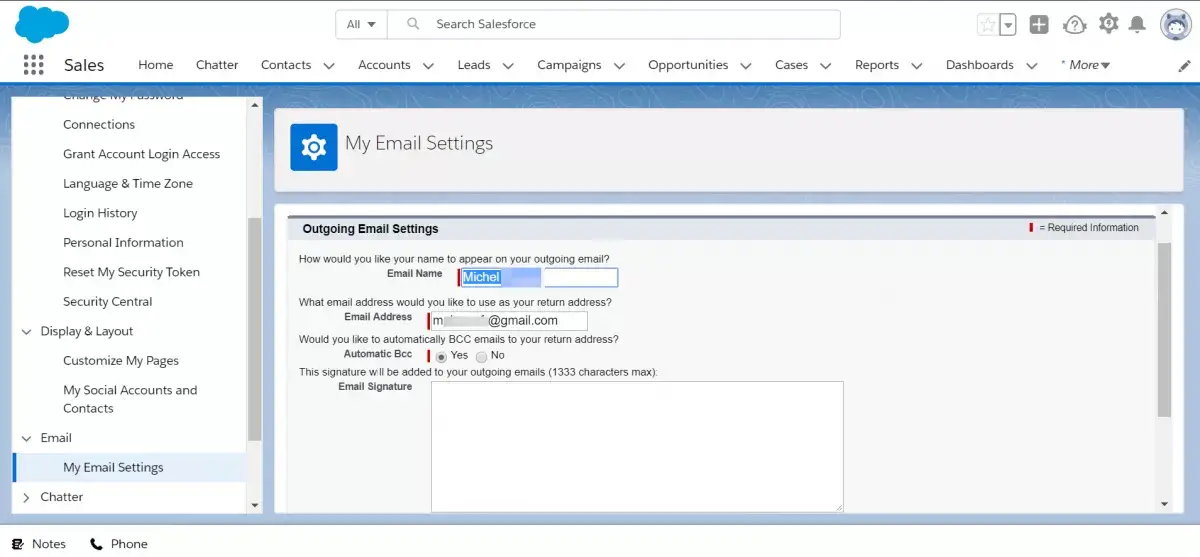Viewport: 1200px width, 557px height.
Task: Open the Contacts tab
Action: tap(286, 65)
